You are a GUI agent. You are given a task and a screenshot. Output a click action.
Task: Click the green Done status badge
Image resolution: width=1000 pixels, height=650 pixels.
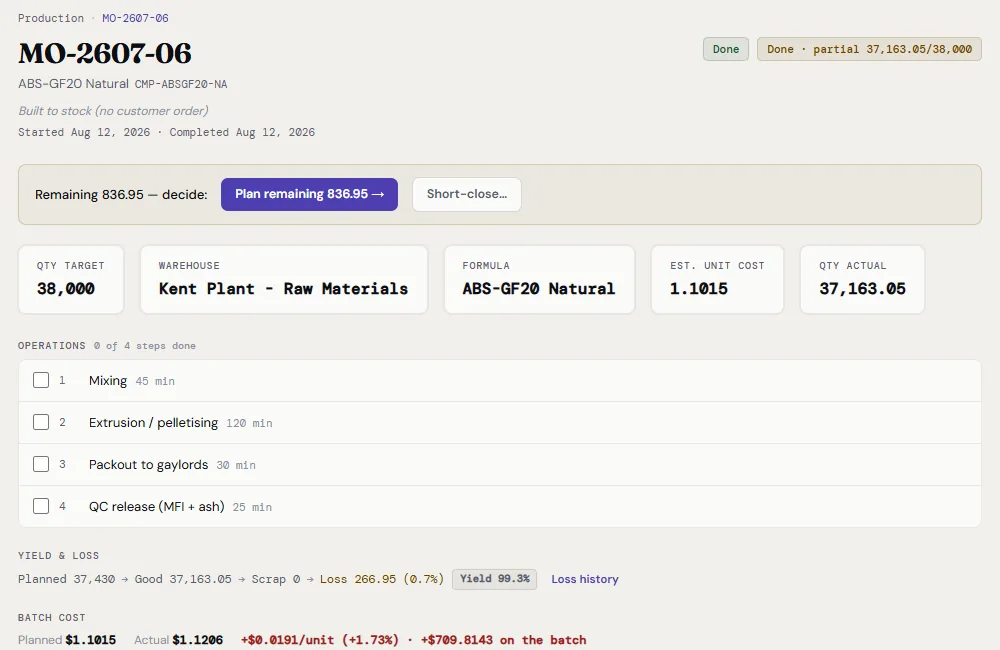pos(726,49)
